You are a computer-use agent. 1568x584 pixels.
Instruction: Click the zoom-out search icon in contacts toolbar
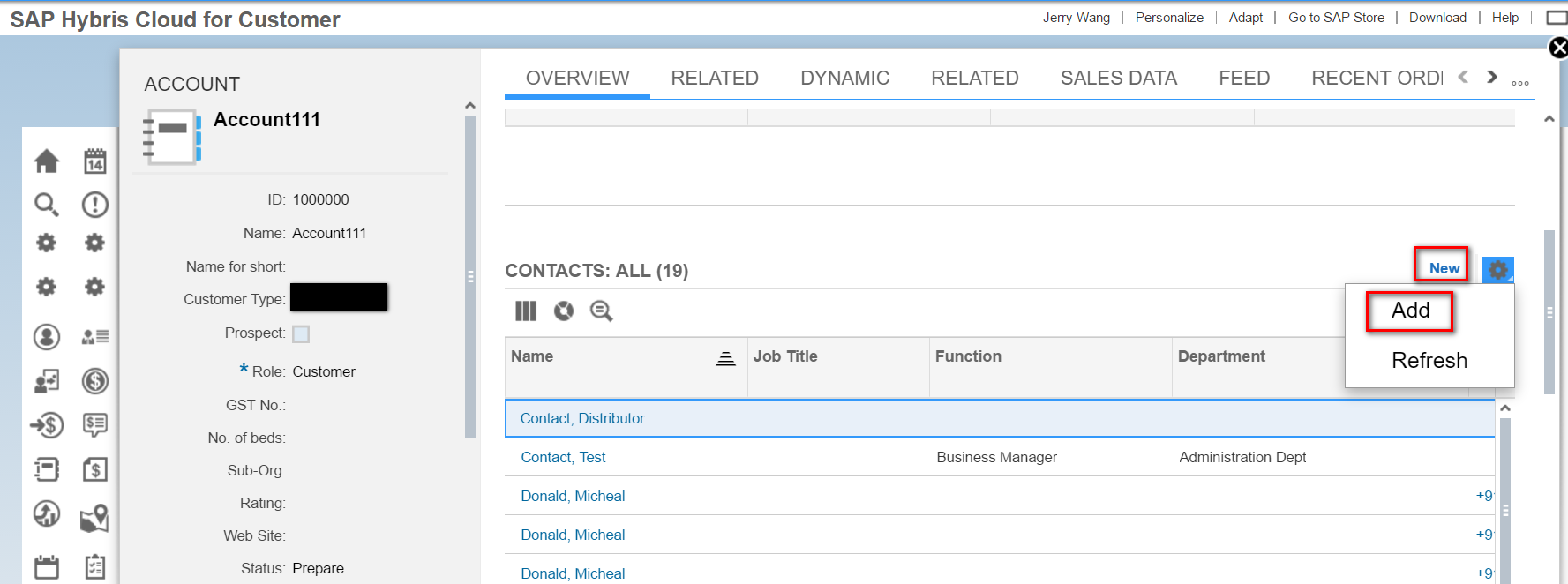tap(602, 311)
